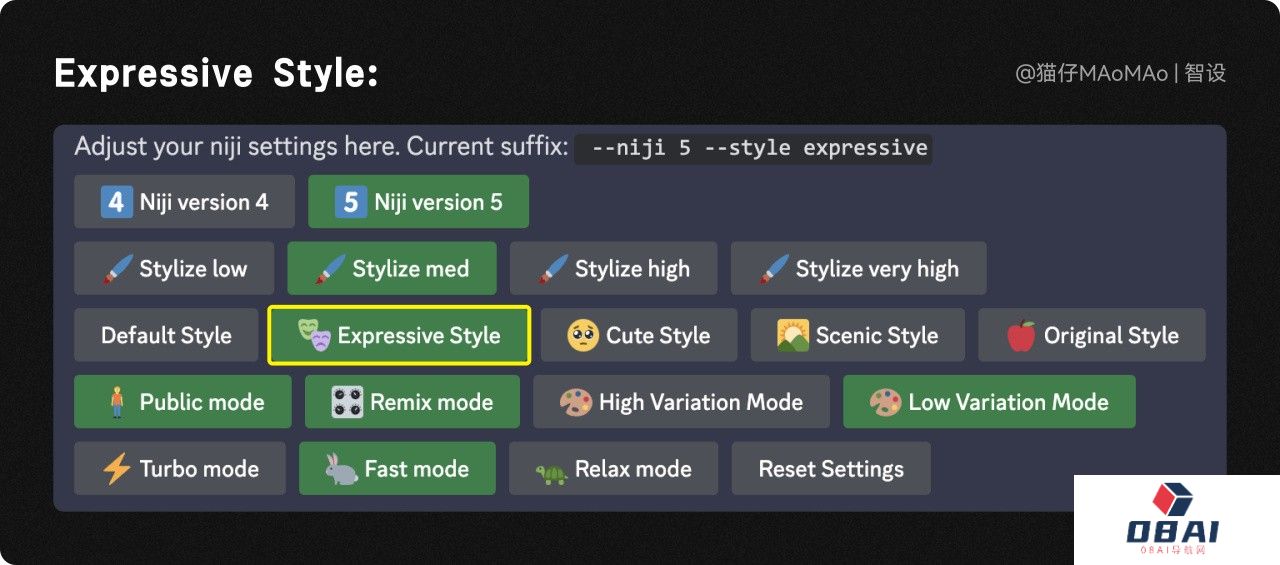Disable Remix mode
1280x565 pixels.
pos(412,402)
